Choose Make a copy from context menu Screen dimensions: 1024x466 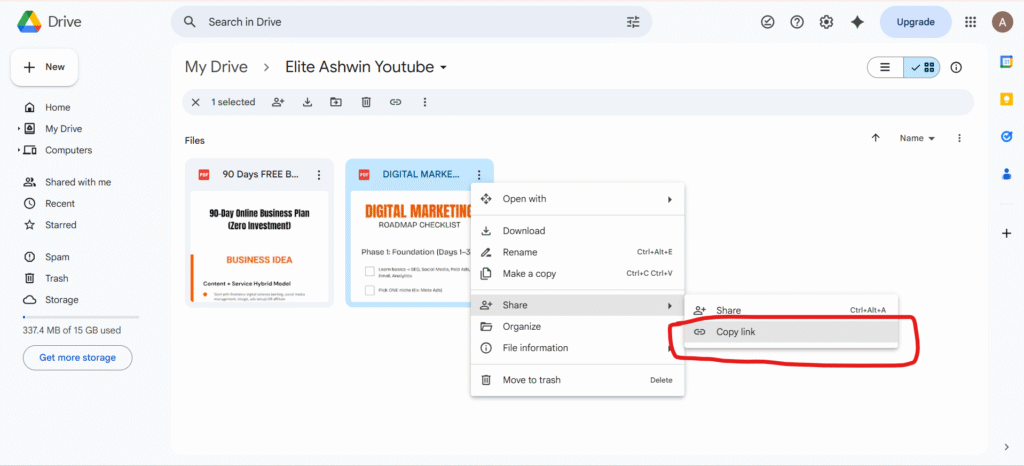coord(529,274)
